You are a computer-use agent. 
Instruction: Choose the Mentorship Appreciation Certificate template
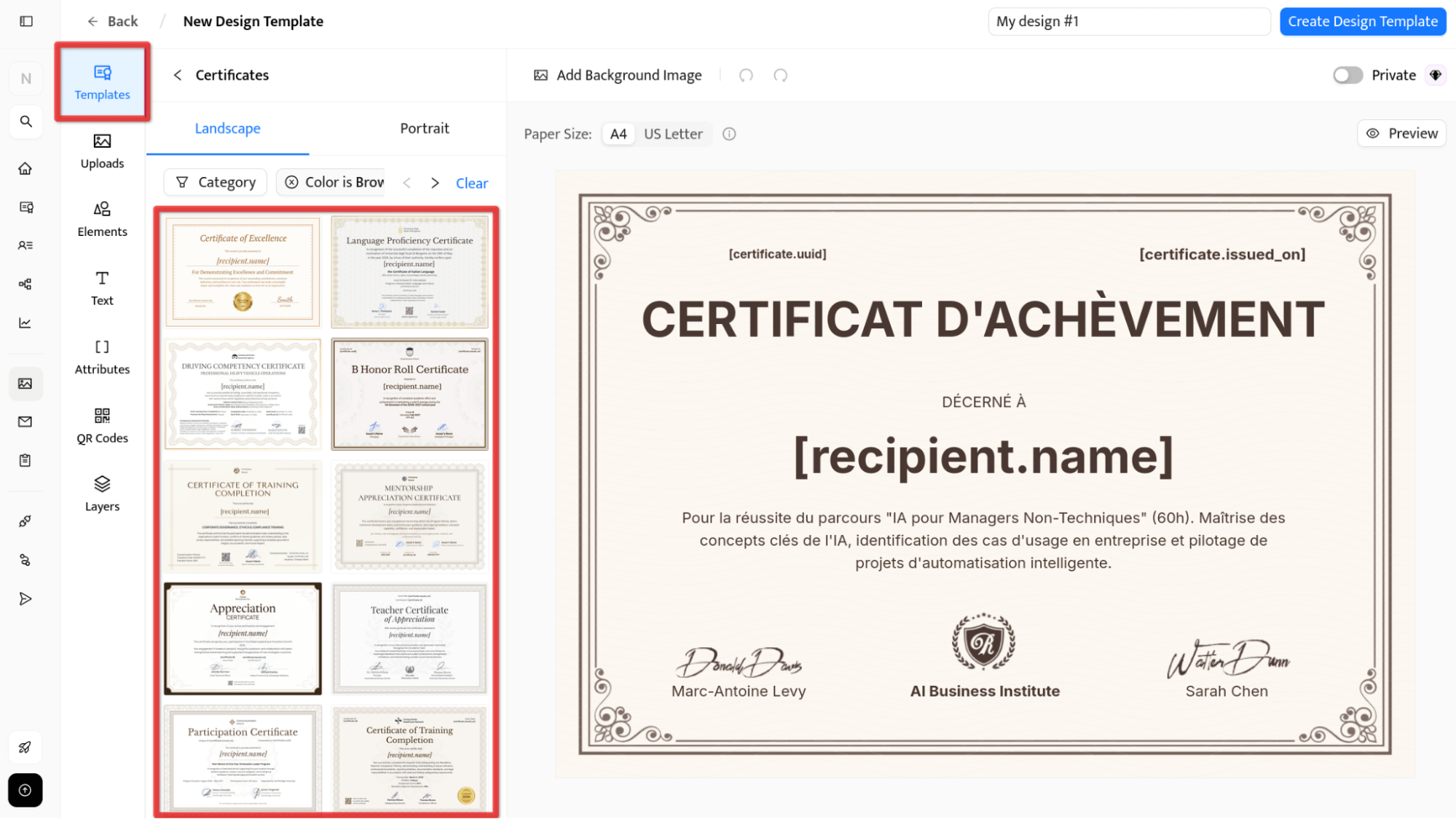pos(409,516)
